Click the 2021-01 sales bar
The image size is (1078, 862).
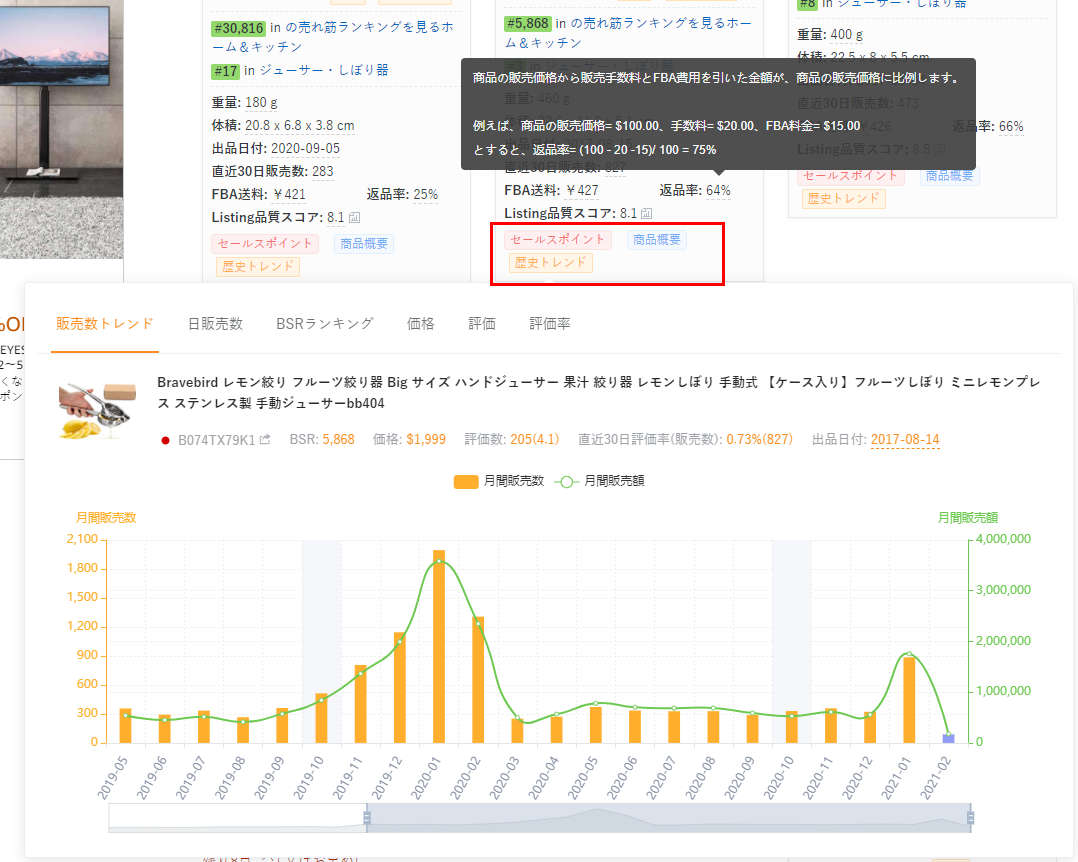coord(909,700)
